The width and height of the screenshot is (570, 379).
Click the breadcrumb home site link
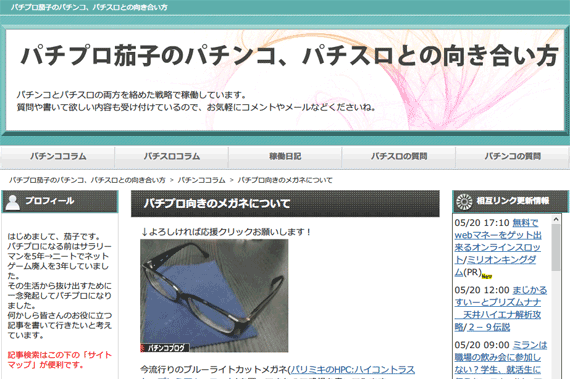(87, 180)
